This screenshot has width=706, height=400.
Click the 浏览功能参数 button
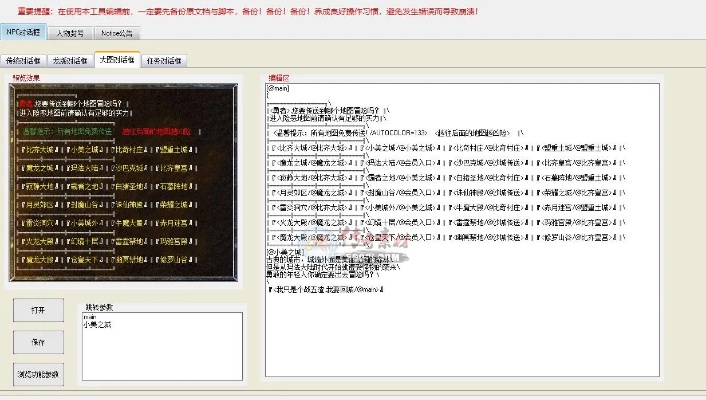(38, 374)
